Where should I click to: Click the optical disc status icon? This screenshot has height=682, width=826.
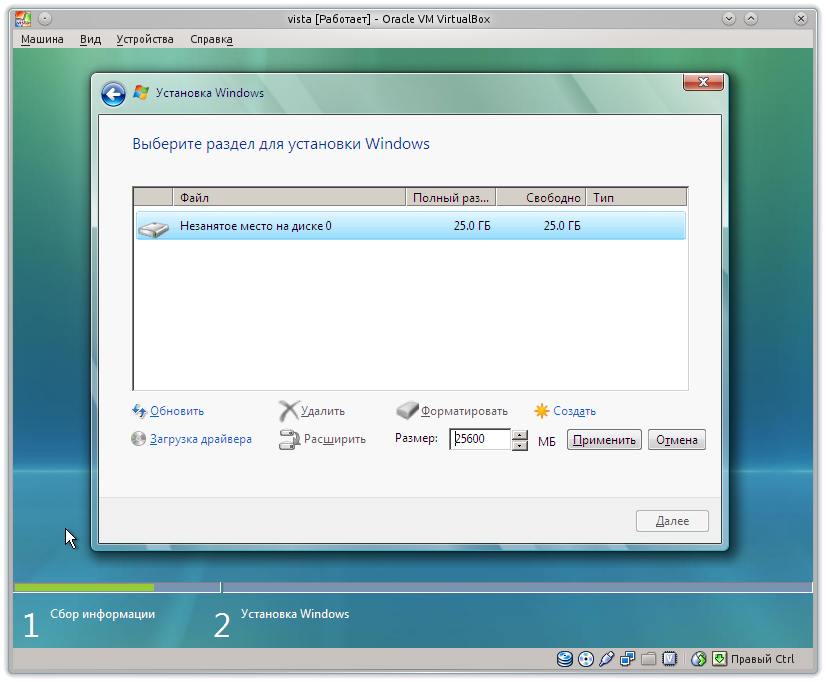tap(586, 659)
